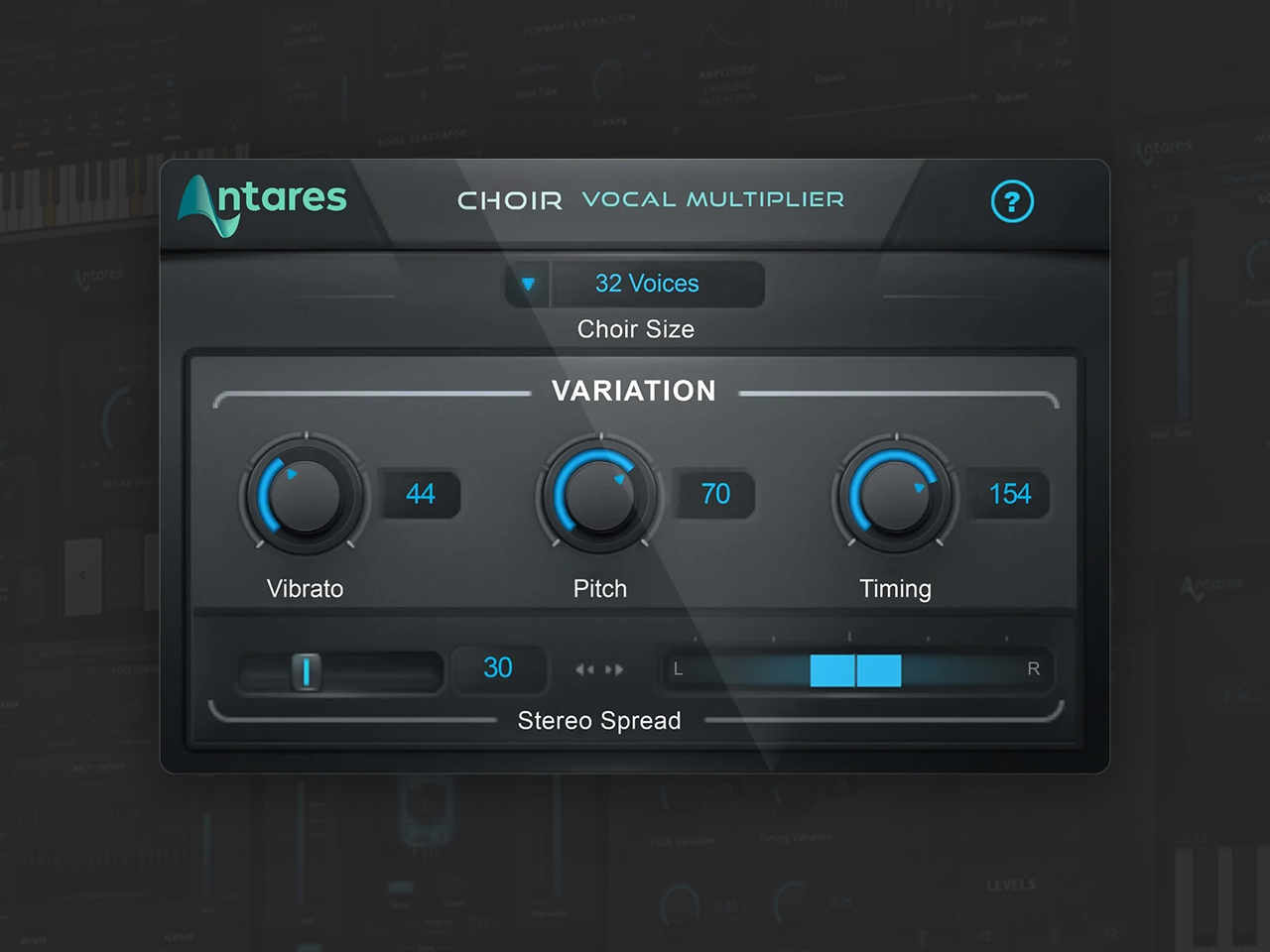This screenshot has height=952, width=1270.
Task: Click the "Stereo Spread" label
Action: pos(599,721)
